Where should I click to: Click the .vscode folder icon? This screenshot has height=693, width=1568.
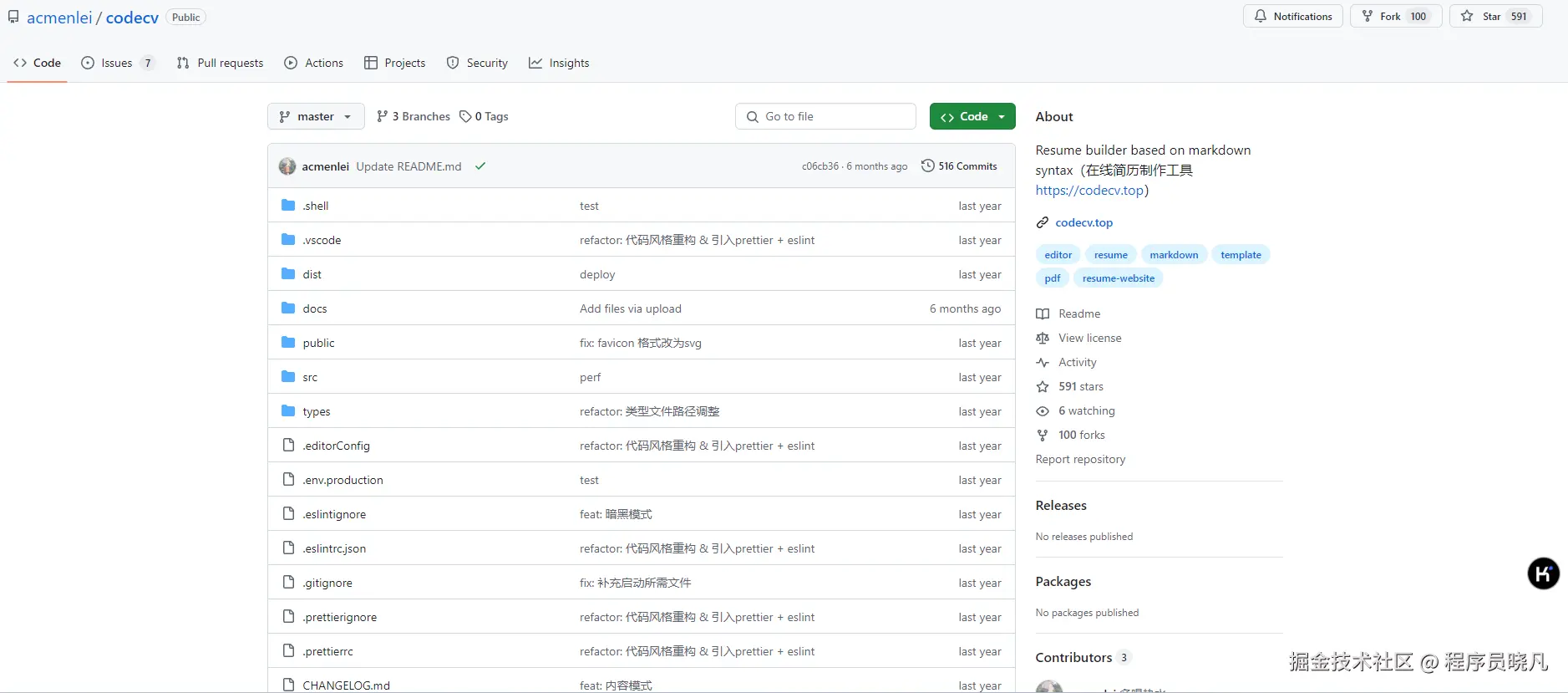[x=288, y=240]
